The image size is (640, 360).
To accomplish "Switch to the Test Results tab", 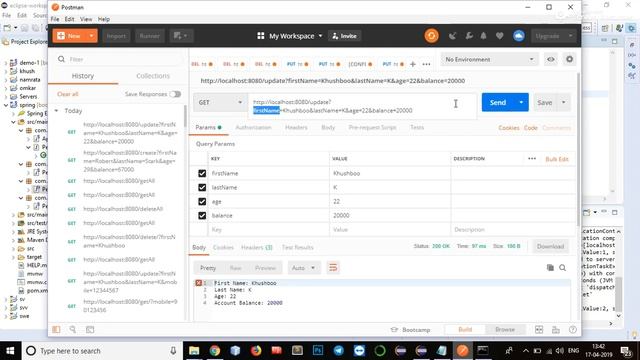I will coord(298,247).
